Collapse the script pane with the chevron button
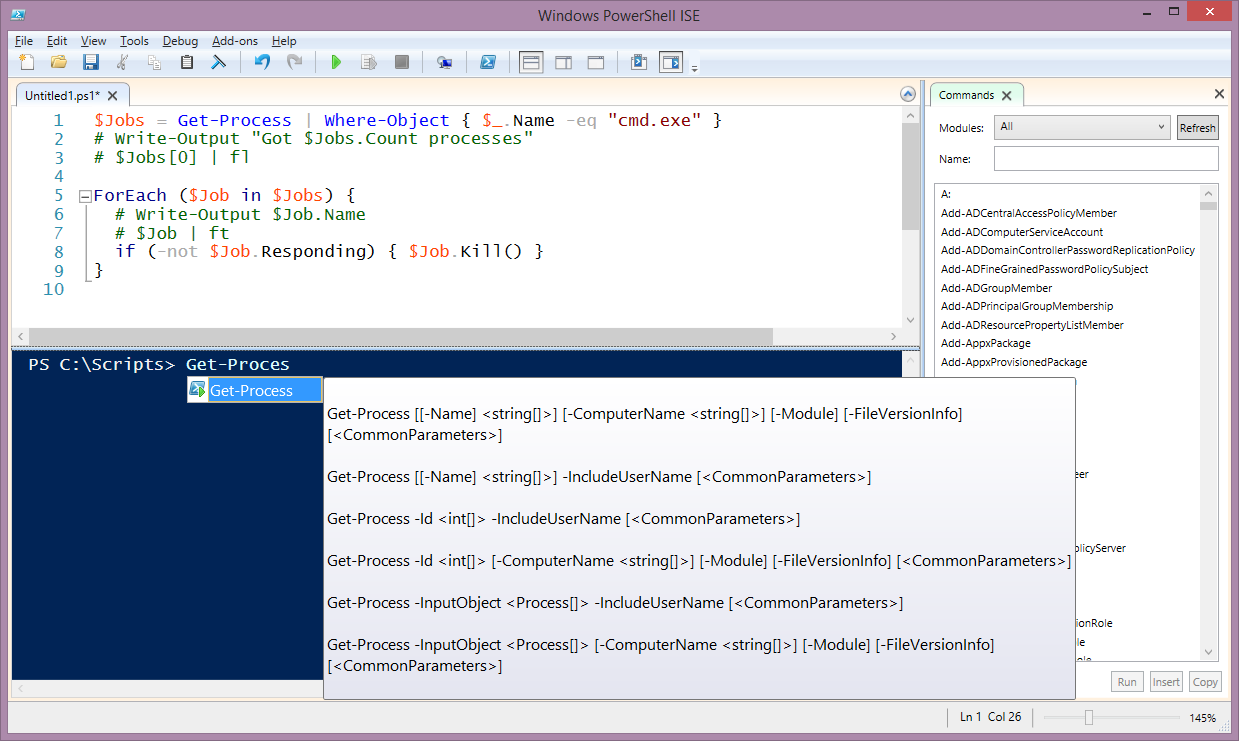 (908, 94)
